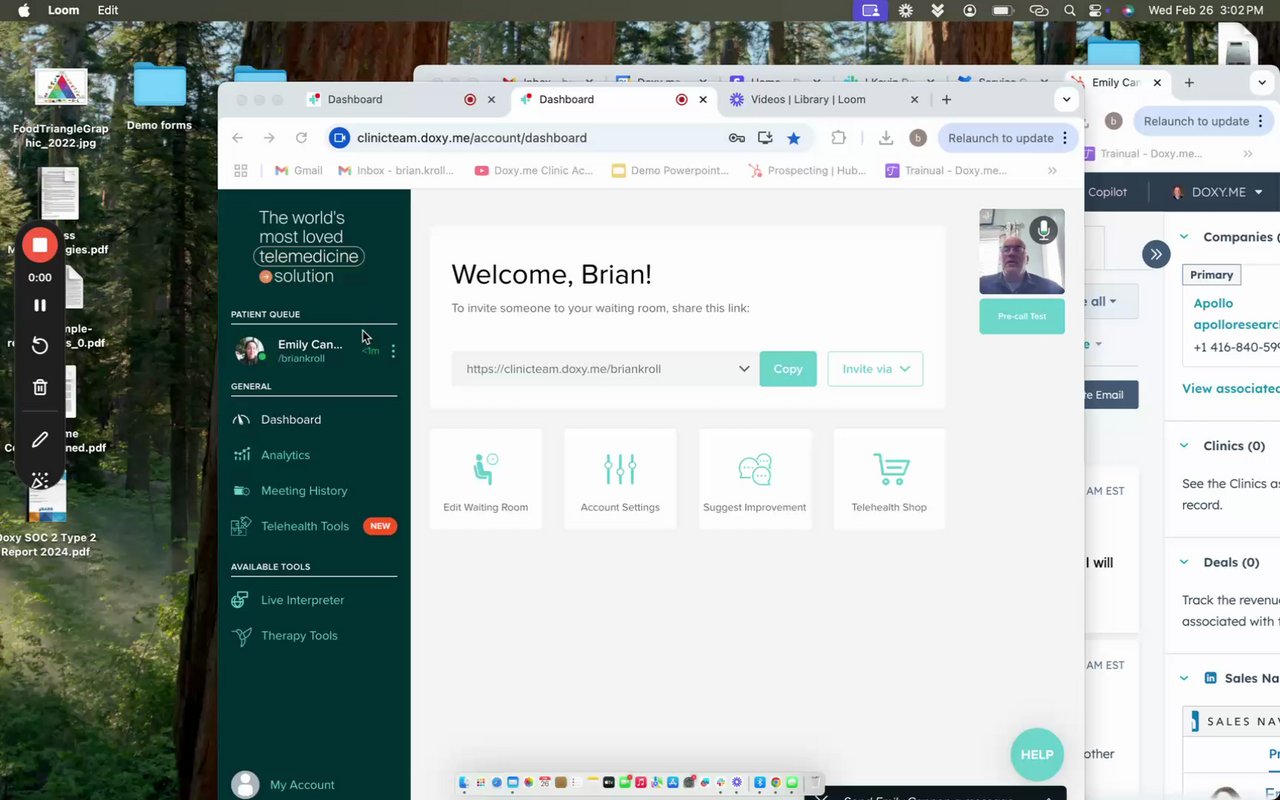Screen dimensions: 1280x800
Task: Collapse the Clinics (0) section
Action: click(1184, 446)
